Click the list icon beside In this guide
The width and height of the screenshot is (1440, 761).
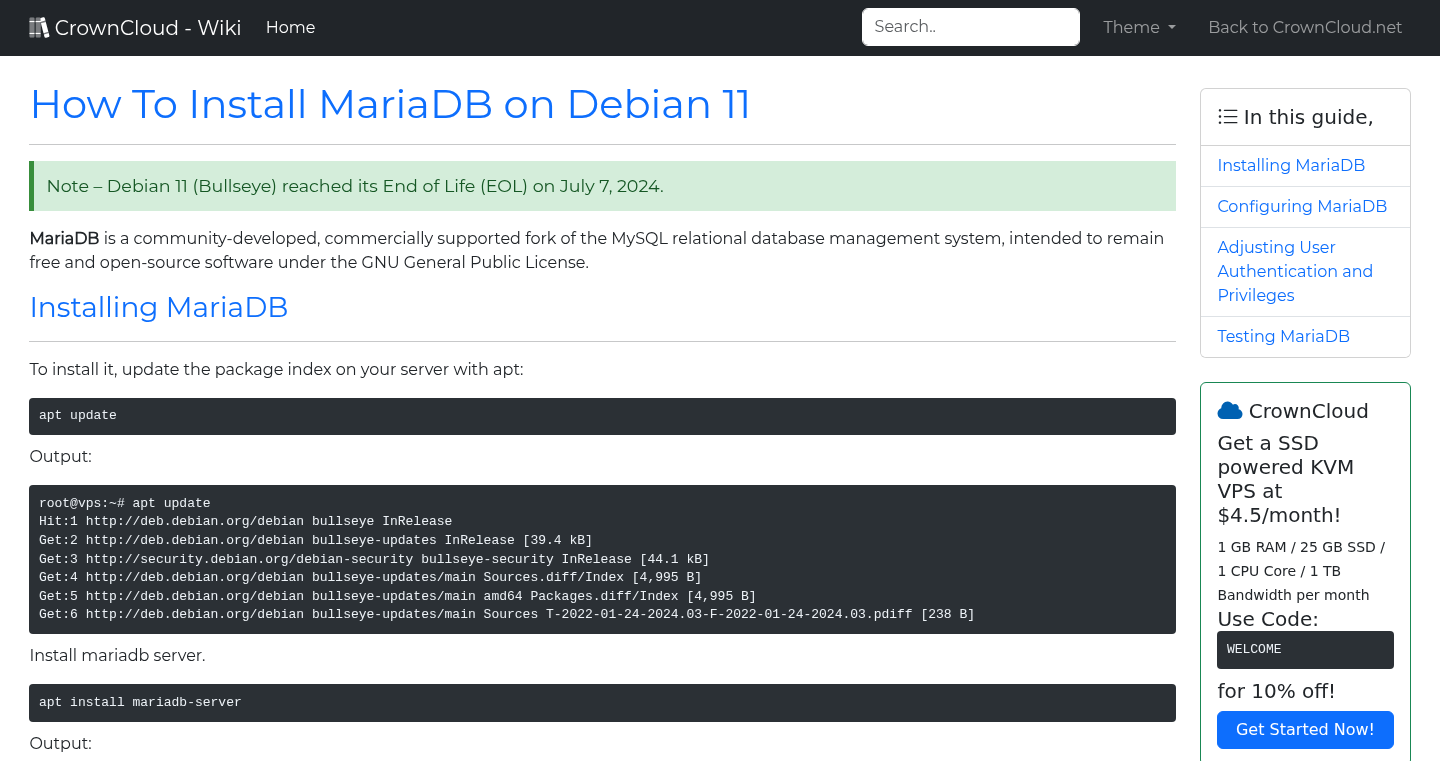coord(1227,117)
